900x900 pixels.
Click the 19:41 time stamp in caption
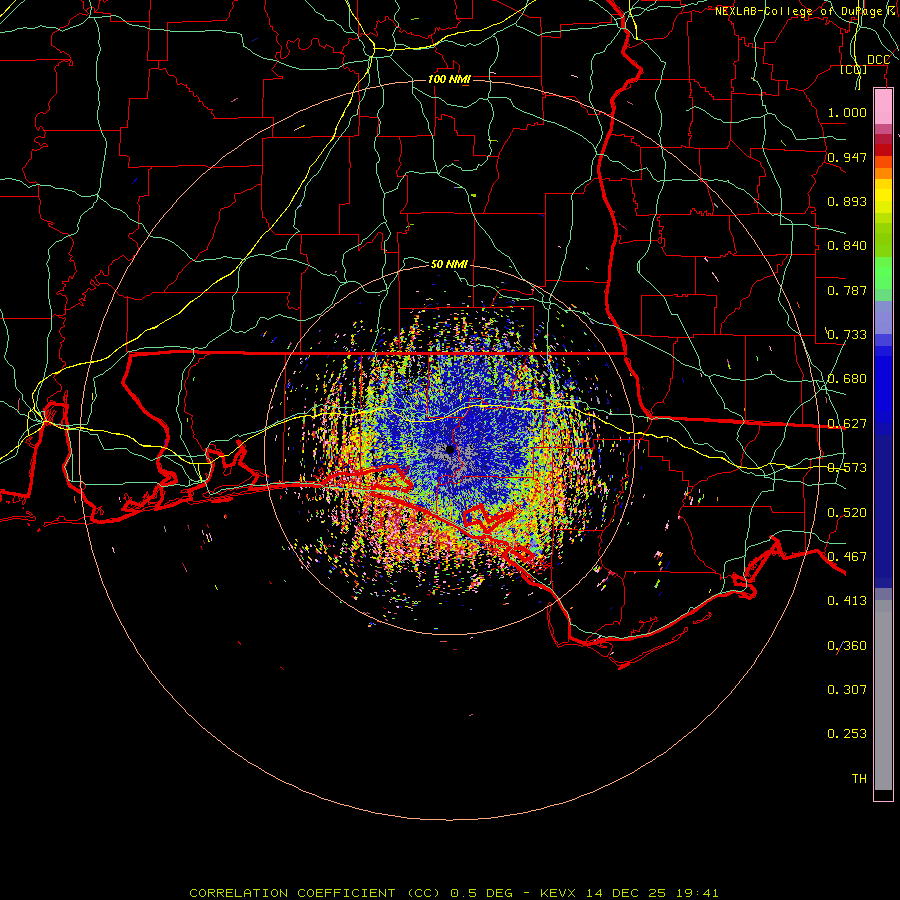(x=696, y=893)
